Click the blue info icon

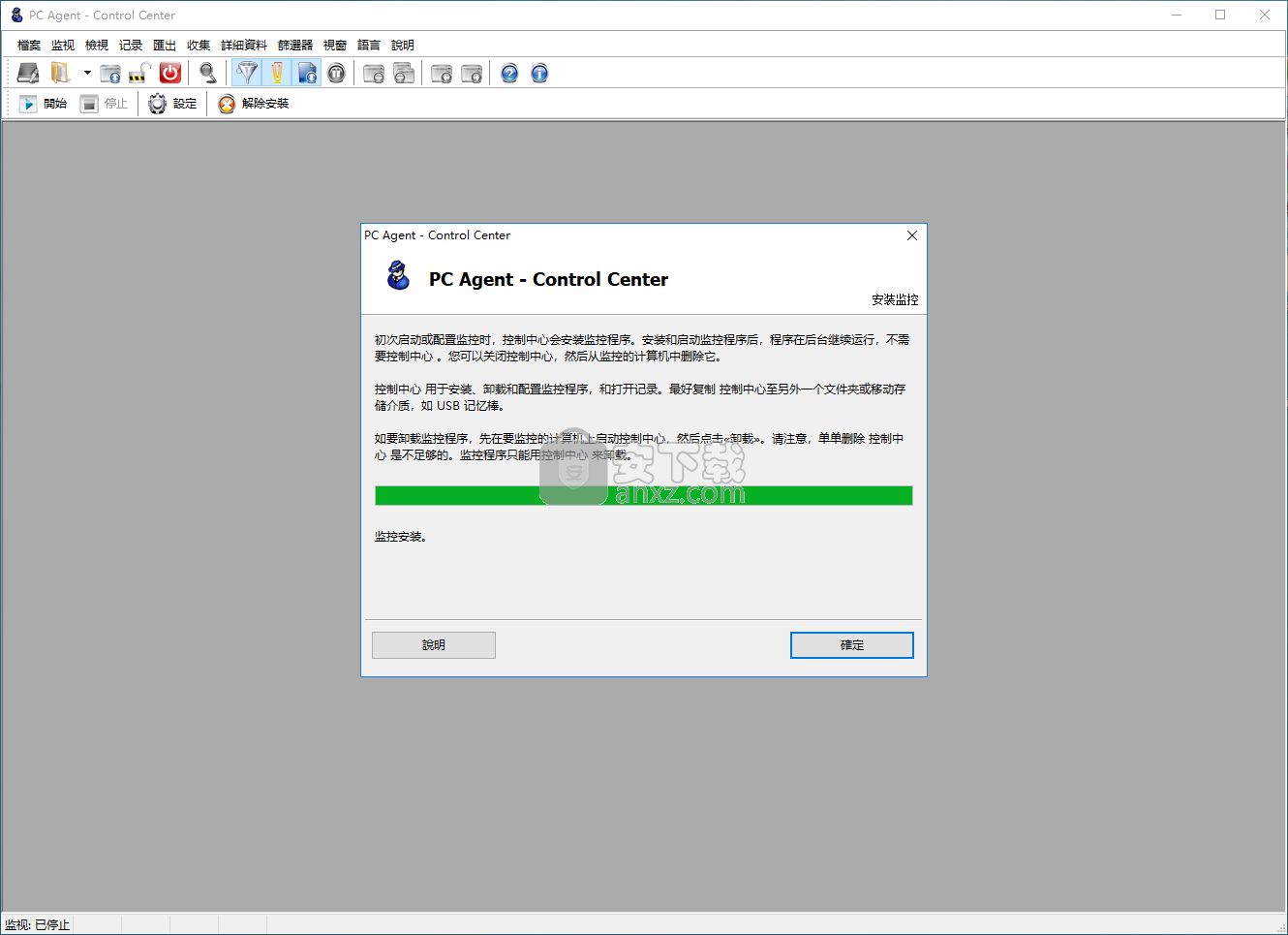coord(539,73)
